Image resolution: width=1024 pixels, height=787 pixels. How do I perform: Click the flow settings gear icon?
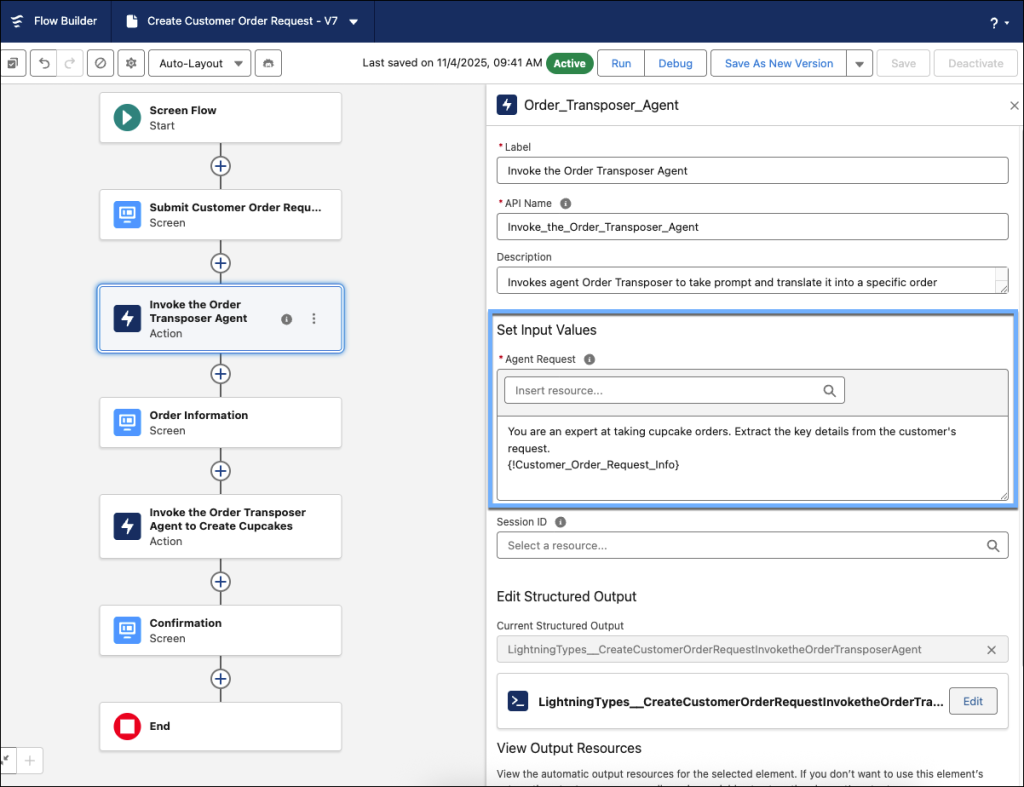click(130, 63)
